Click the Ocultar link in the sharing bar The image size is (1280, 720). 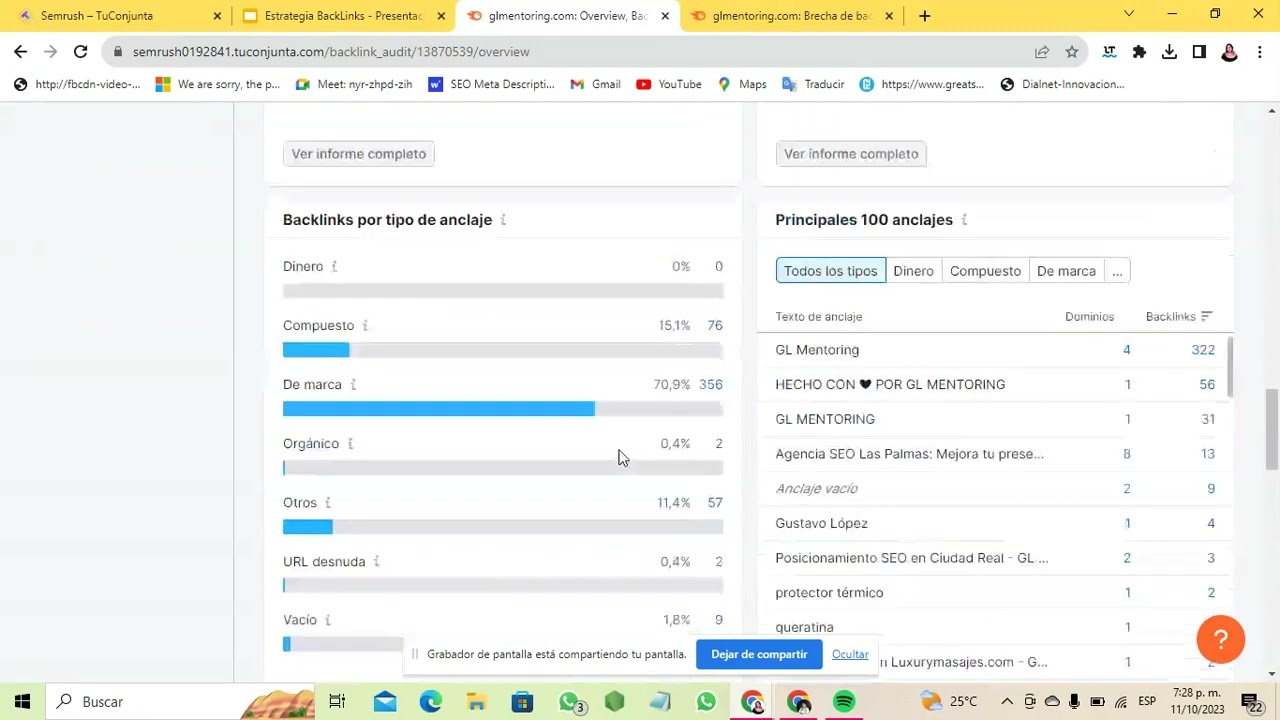click(850, 655)
